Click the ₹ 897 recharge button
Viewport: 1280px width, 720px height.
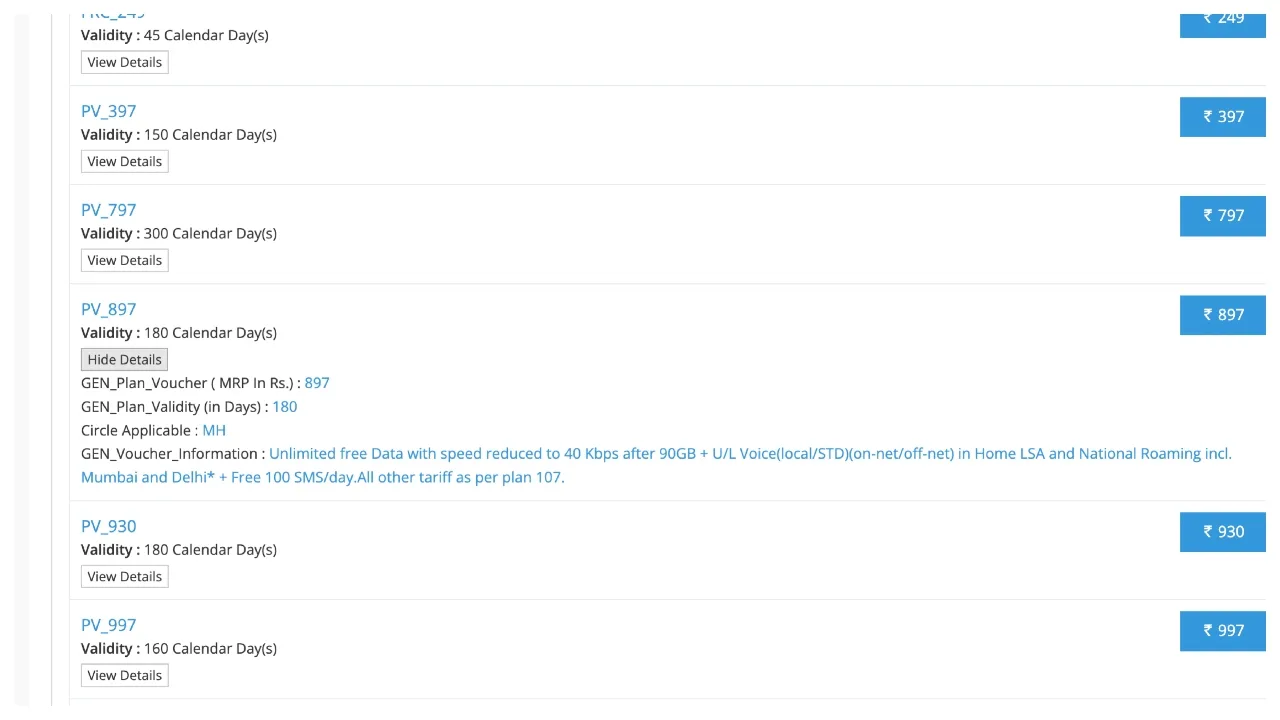(1223, 315)
